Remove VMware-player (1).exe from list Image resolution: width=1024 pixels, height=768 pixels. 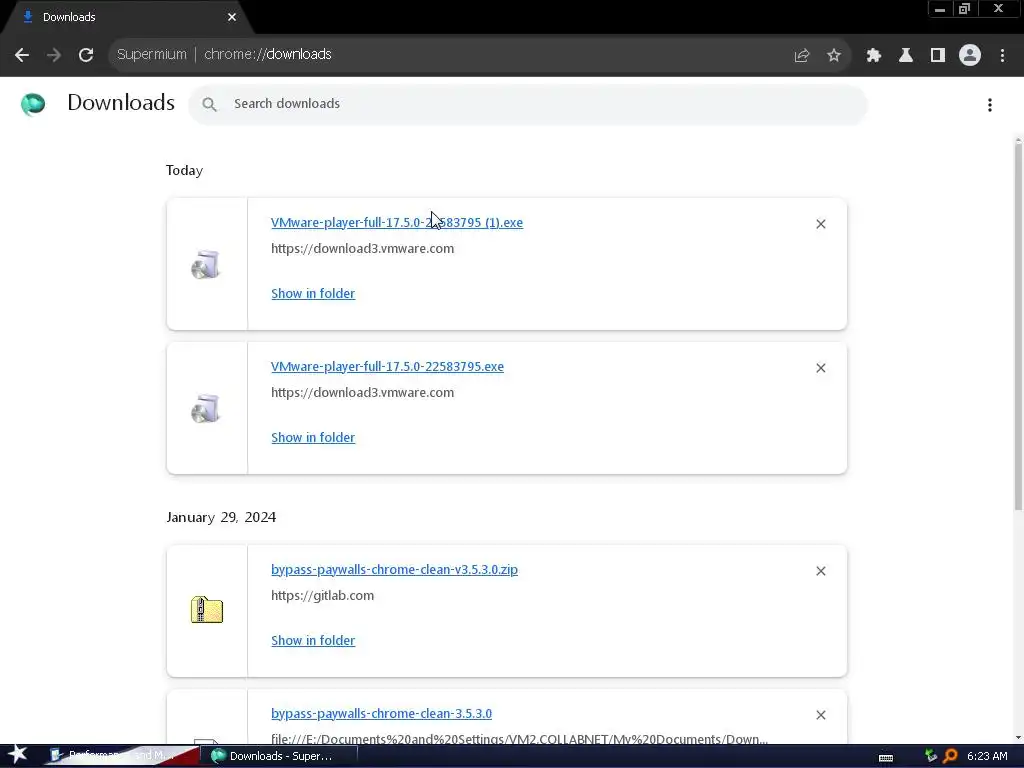coord(820,224)
